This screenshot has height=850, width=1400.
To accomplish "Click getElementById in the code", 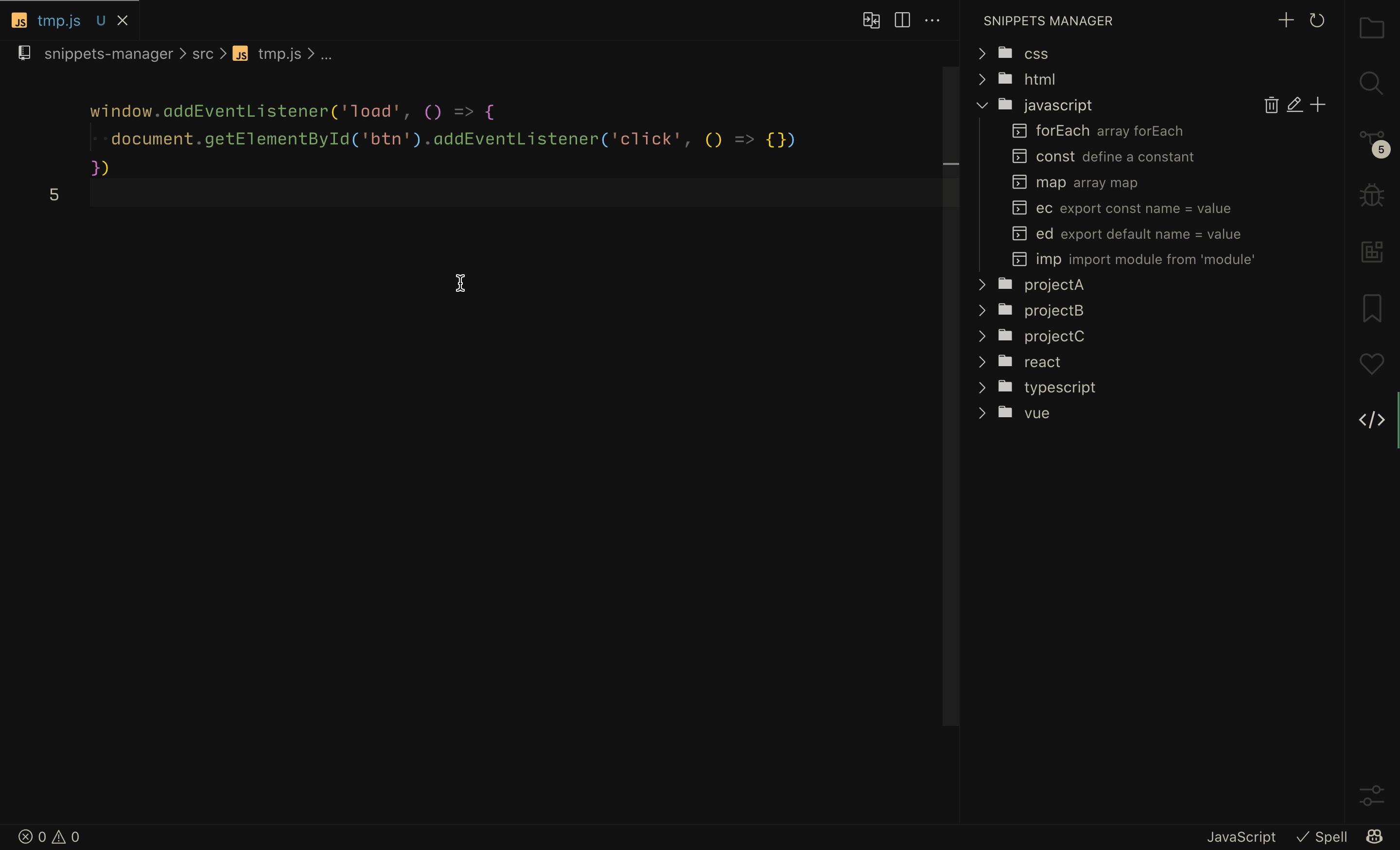I will tap(277, 139).
